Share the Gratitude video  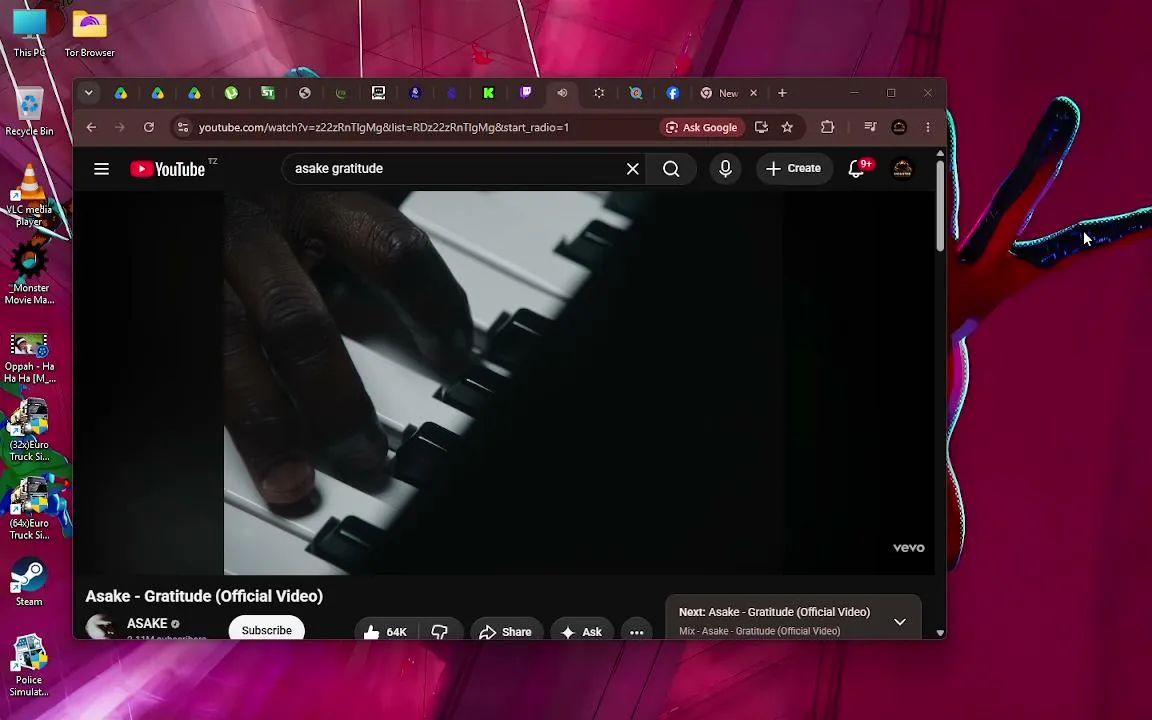[506, 632]
